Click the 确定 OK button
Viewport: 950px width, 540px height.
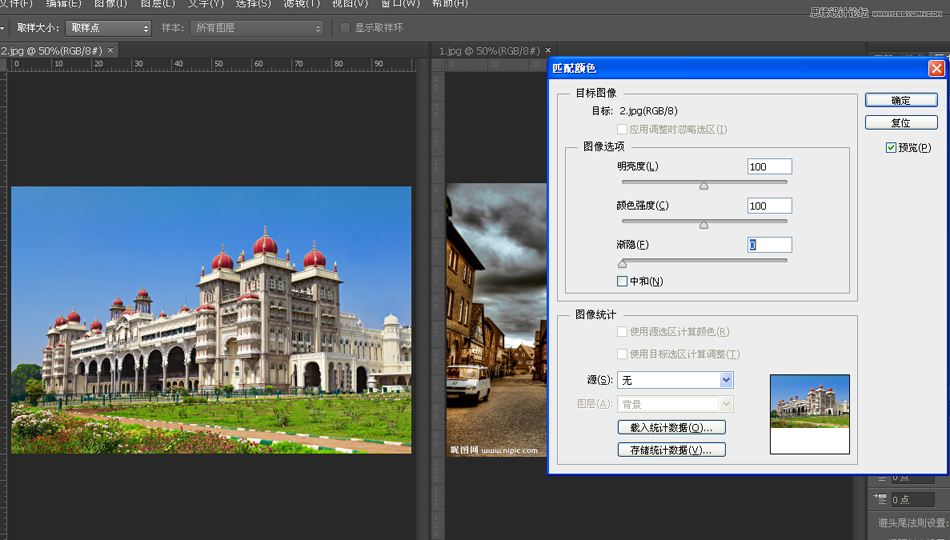(901, 100)
